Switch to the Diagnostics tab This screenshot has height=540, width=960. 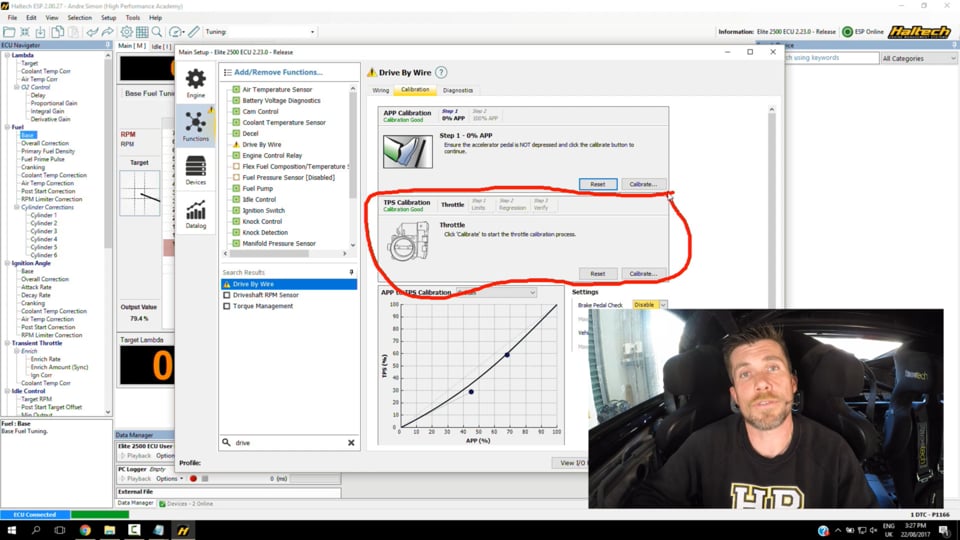(x=458, y=90)
